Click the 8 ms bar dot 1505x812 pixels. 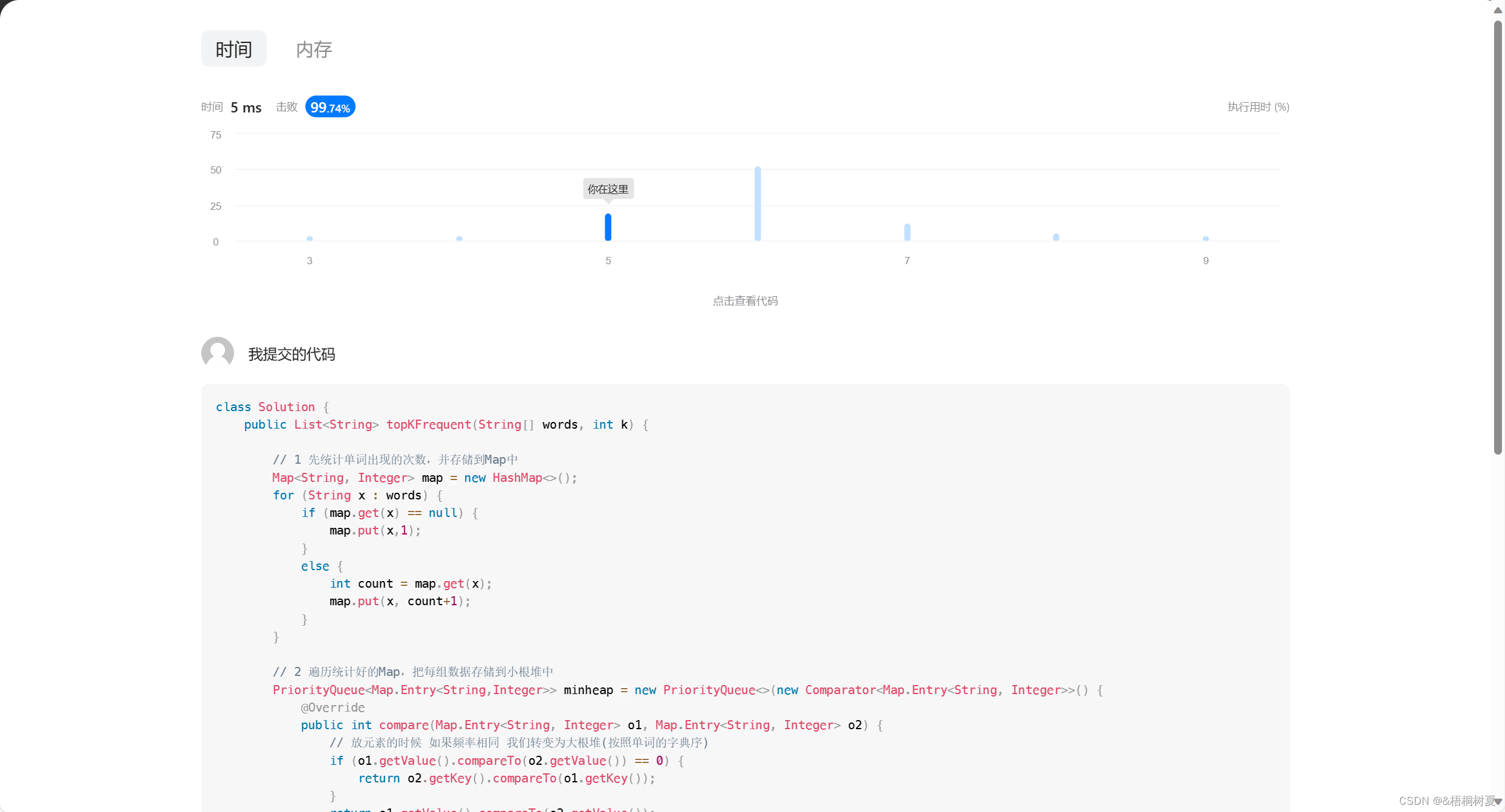(x=1056, y=237)
